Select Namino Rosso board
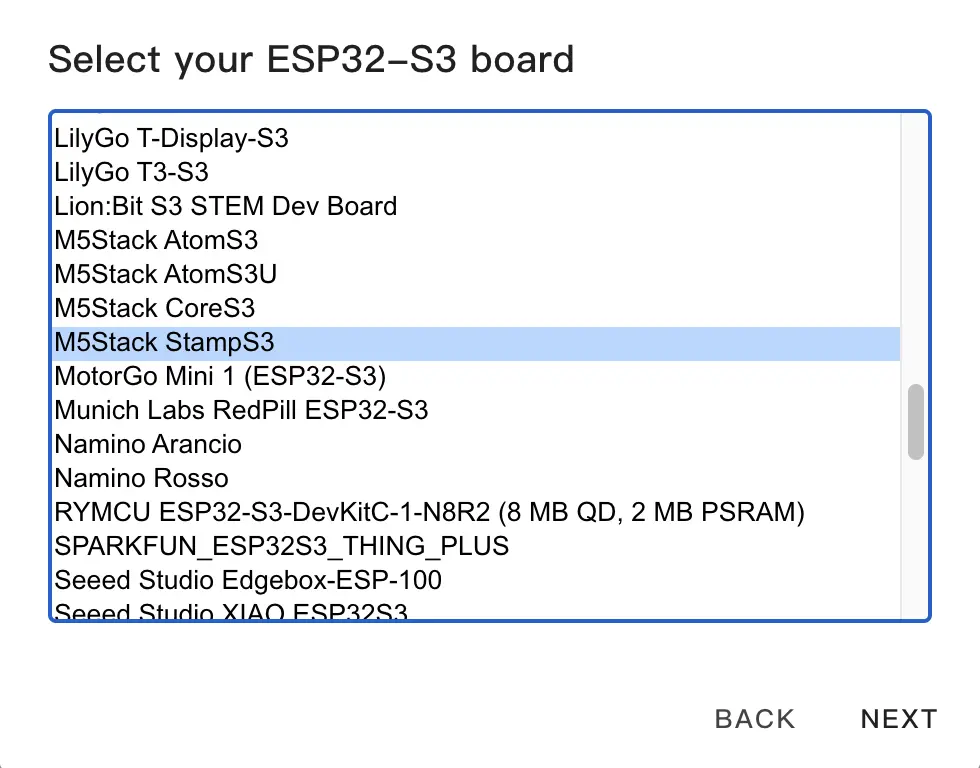Image resolution: width=980 pixels, height=768 pixels. pyautogui.click(x=141, y=478)
